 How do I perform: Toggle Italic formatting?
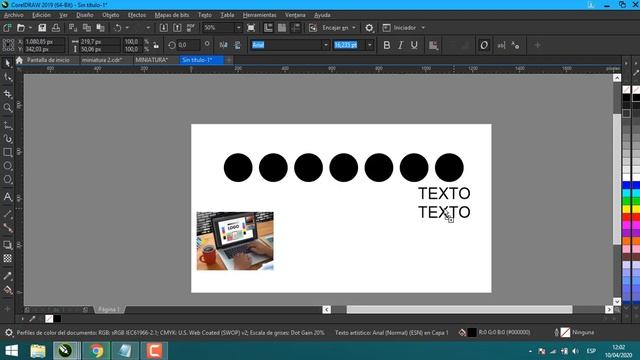coord(400,45)
